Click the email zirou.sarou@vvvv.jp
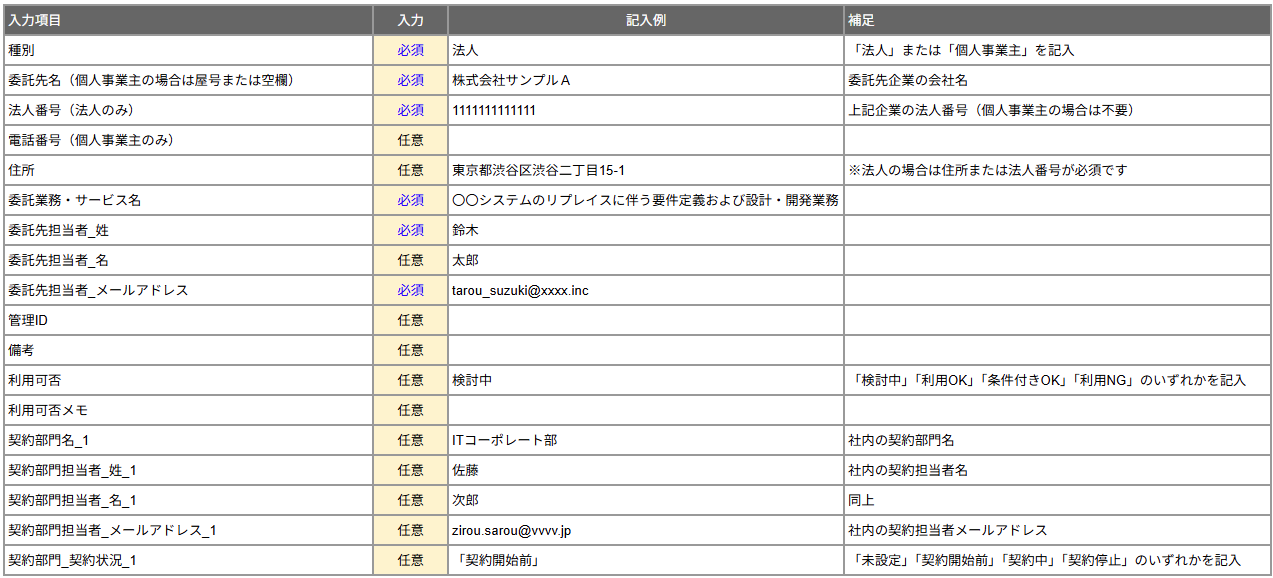 point(511,530)
